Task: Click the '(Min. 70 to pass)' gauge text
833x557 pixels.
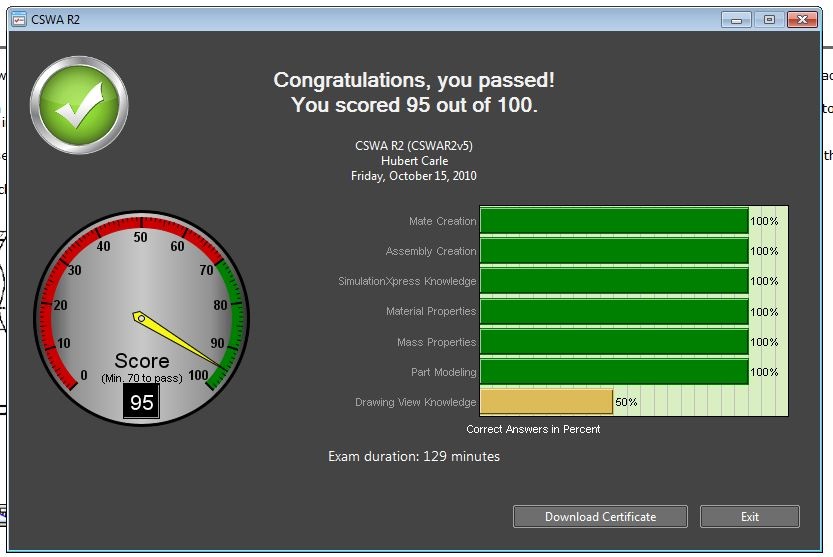Action: tap(142, 378)
